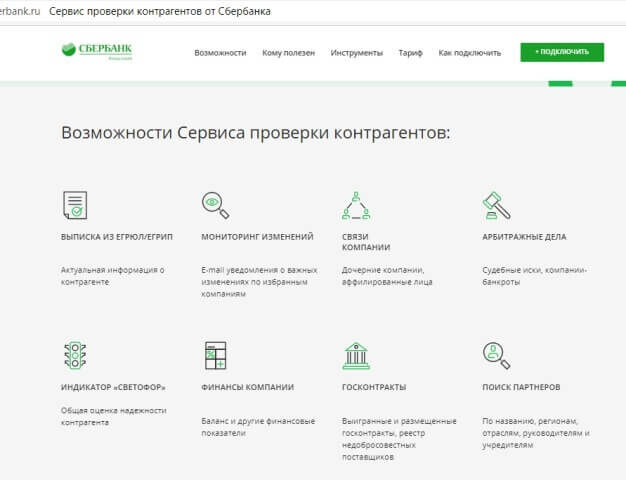626x480 pixels.
Task: Click the calculator finances icon
Action: point(216,355)
